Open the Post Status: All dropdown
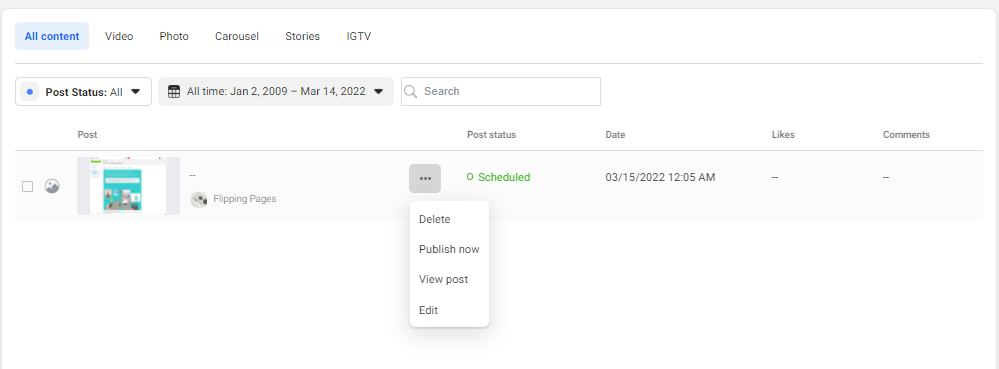Image resolution: width=999 pixels, height=369 pixels. click(83, 92)
